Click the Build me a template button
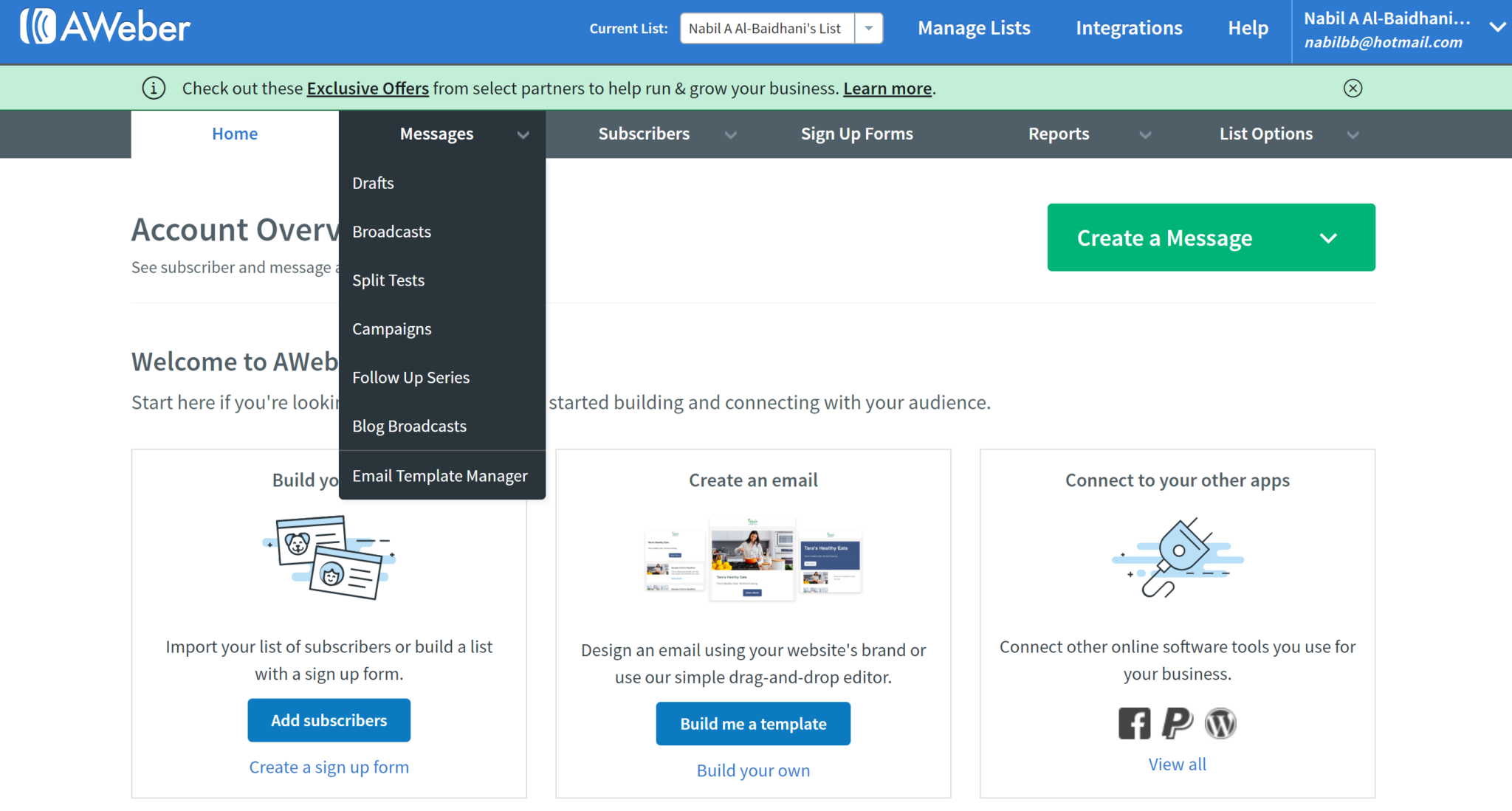Image resolution: width=1512 pixels, height=811 pixels. 753,724
